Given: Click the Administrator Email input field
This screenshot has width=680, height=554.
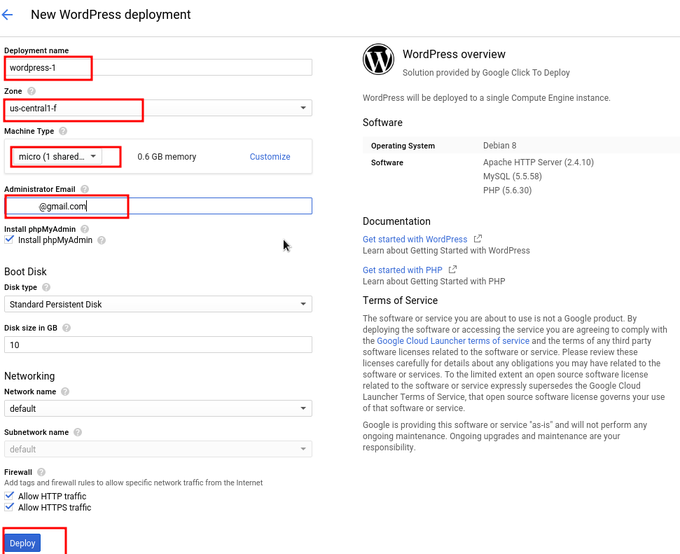Looking at the screenshot, I should tap(158, 206).
